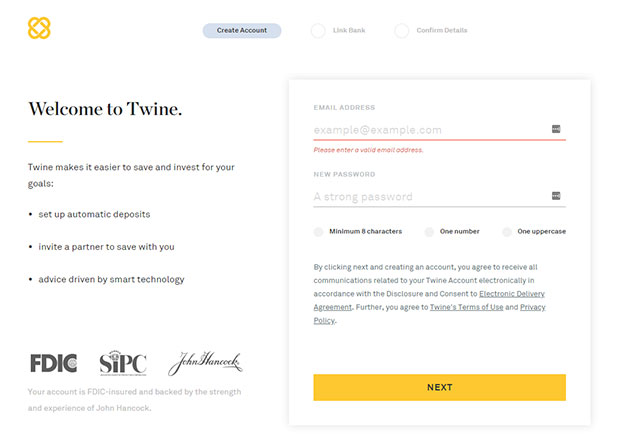
Task: Click the Link Bank step circle
Action: (x=318, y=30)
